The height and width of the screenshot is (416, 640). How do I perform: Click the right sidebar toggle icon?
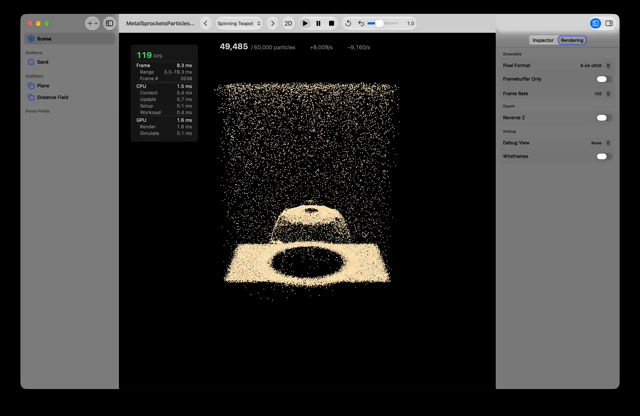(609, 23)
